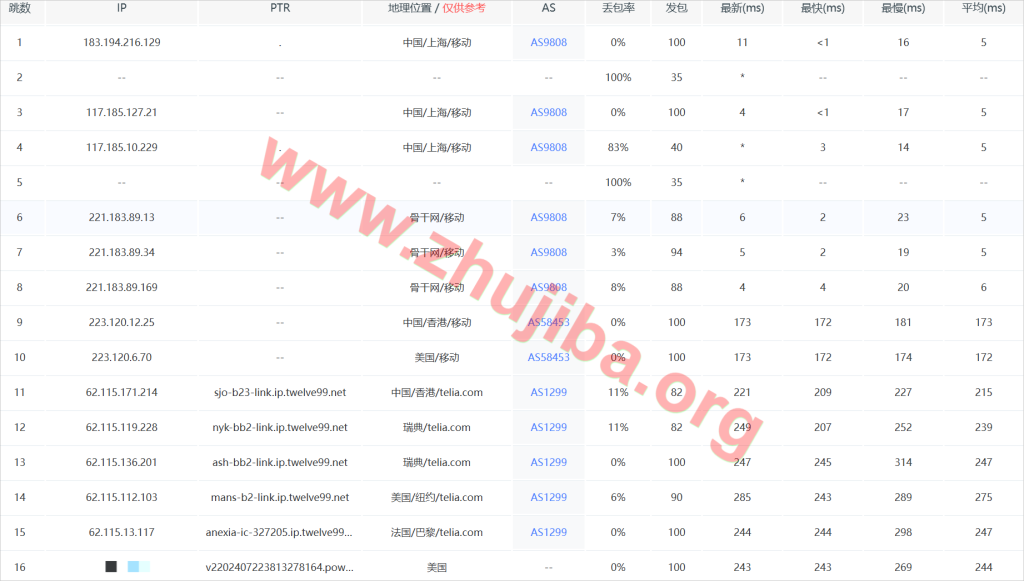Screen dimensions: 1024x581
Task: Click the AS9808 link for IP 221.183.89.13
Action: pos(548,218)
